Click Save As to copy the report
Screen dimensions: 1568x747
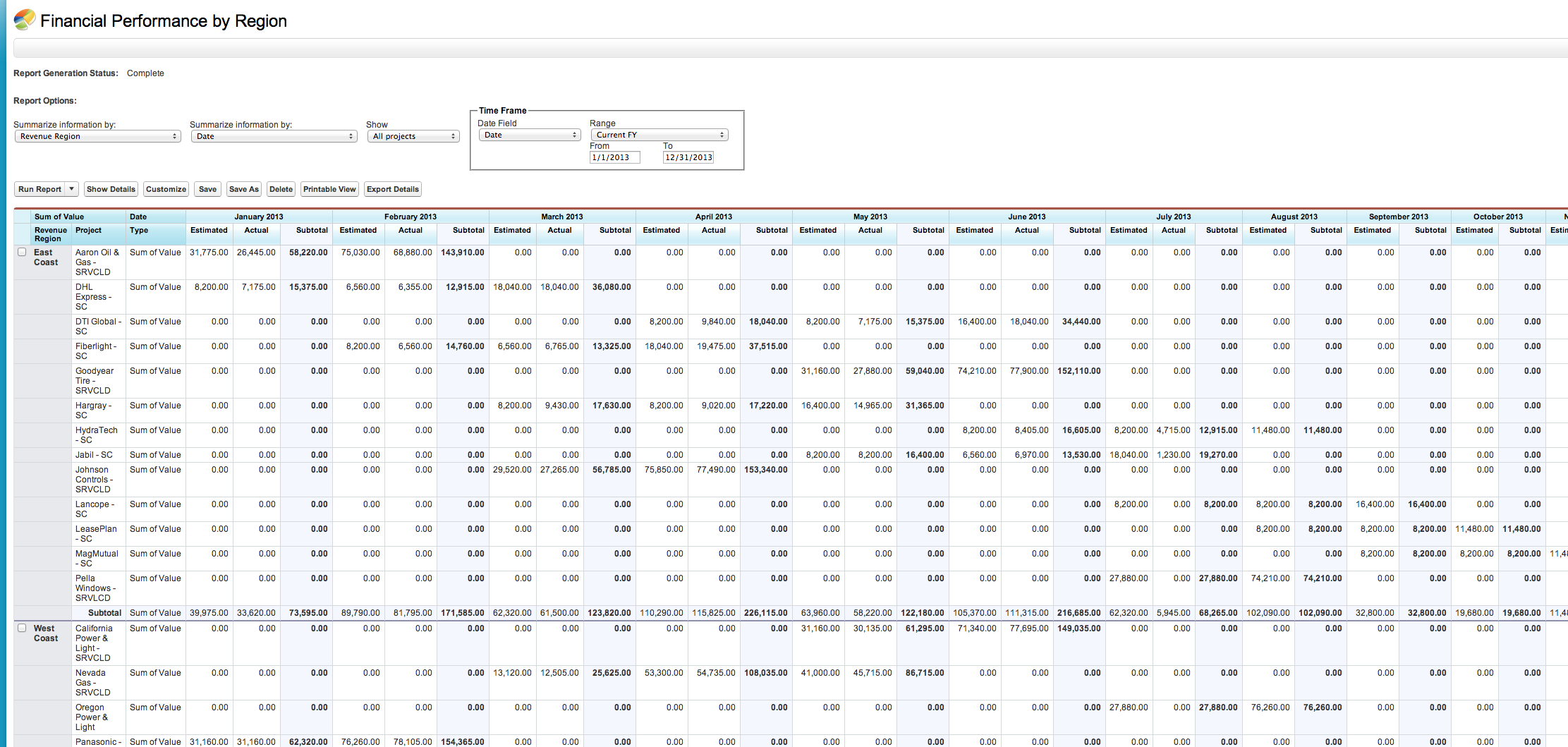click(243, 189)
